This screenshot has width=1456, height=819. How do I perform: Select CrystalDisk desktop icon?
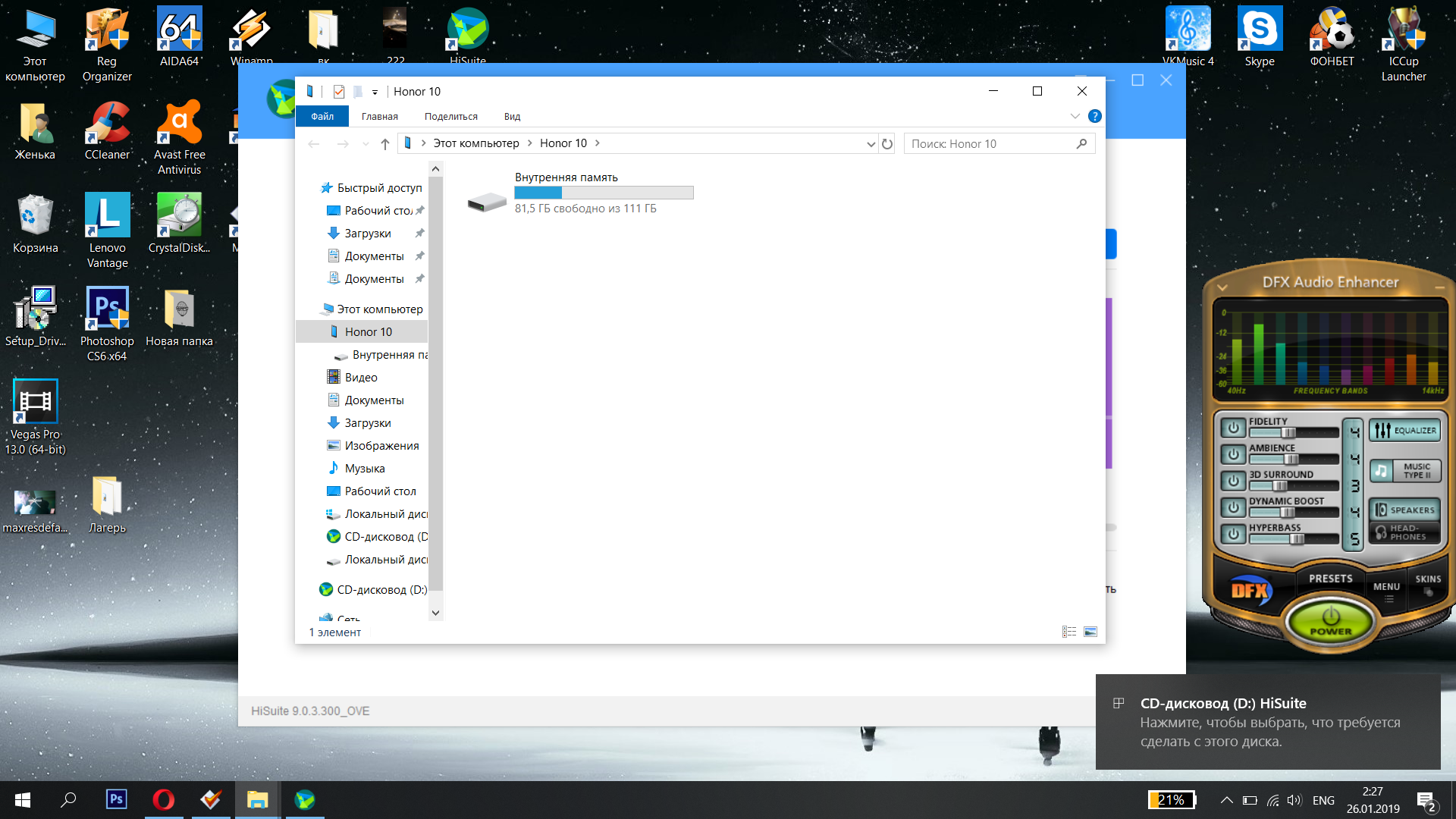[179, 222]
